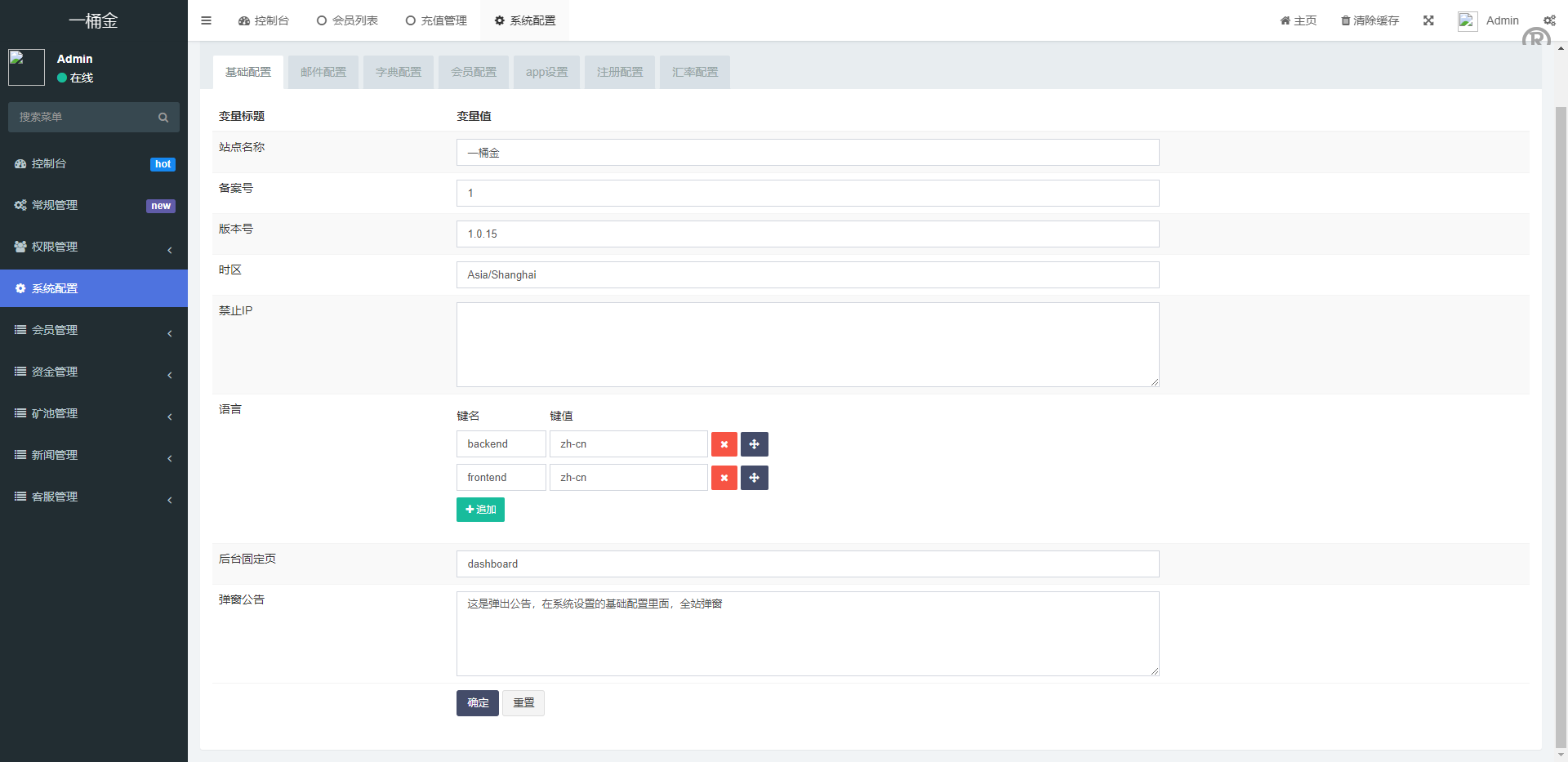Open settings gears icon at top right

(1549, 20)
